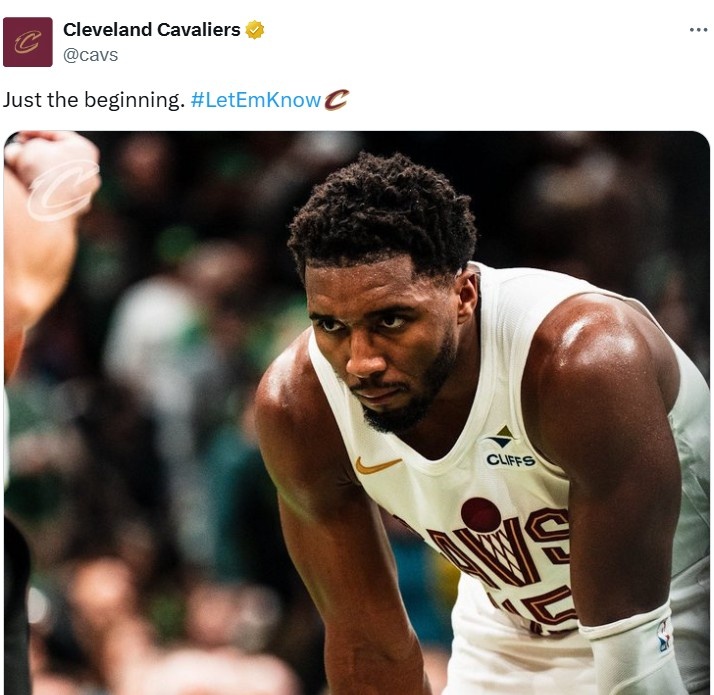Click the NBA logo on the wristband
This screenshot has width=714, height=695.
click(663, 635)
